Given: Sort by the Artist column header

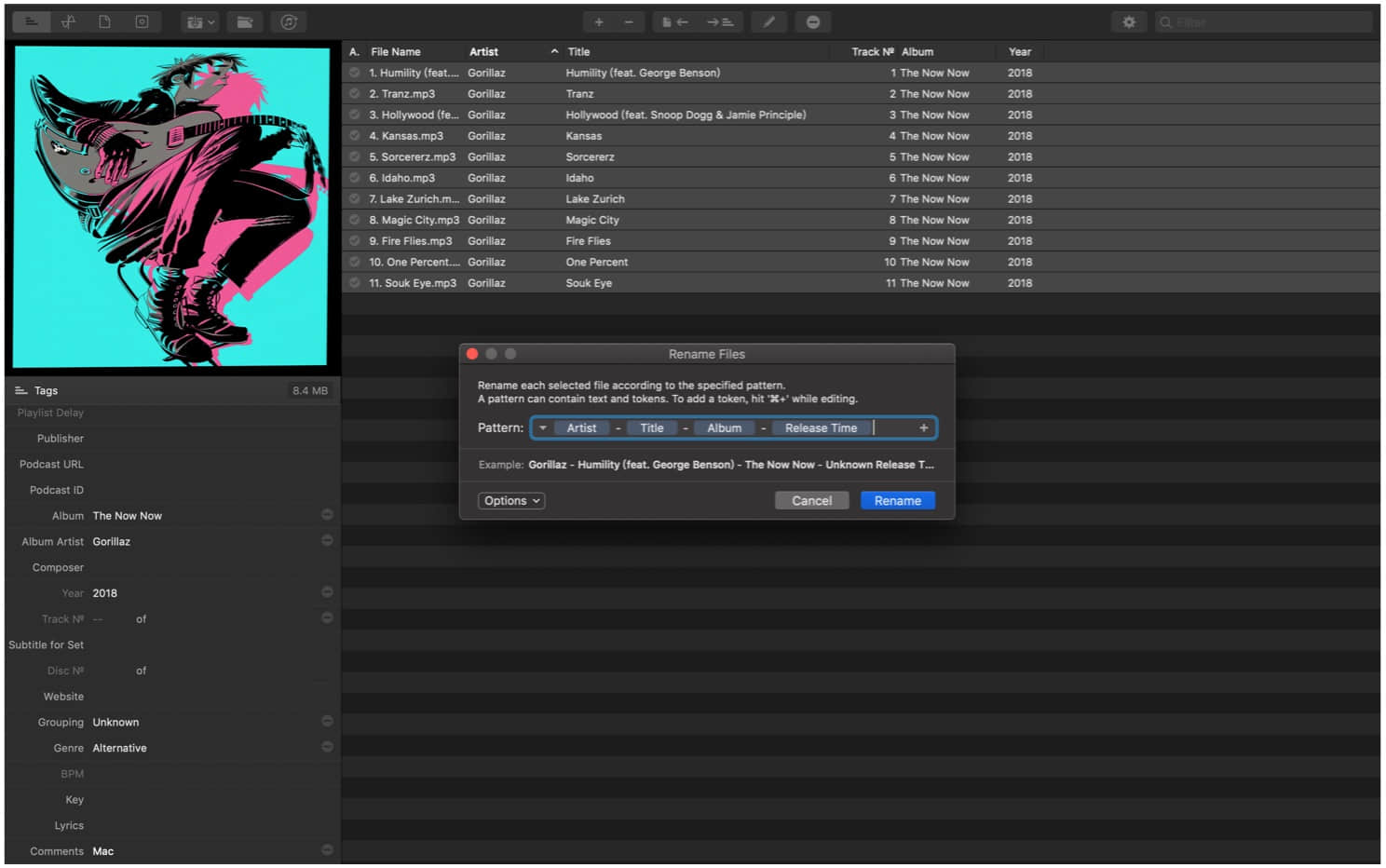Looking at the screenshot, I should pyautogui.click(x=512, y=52).
